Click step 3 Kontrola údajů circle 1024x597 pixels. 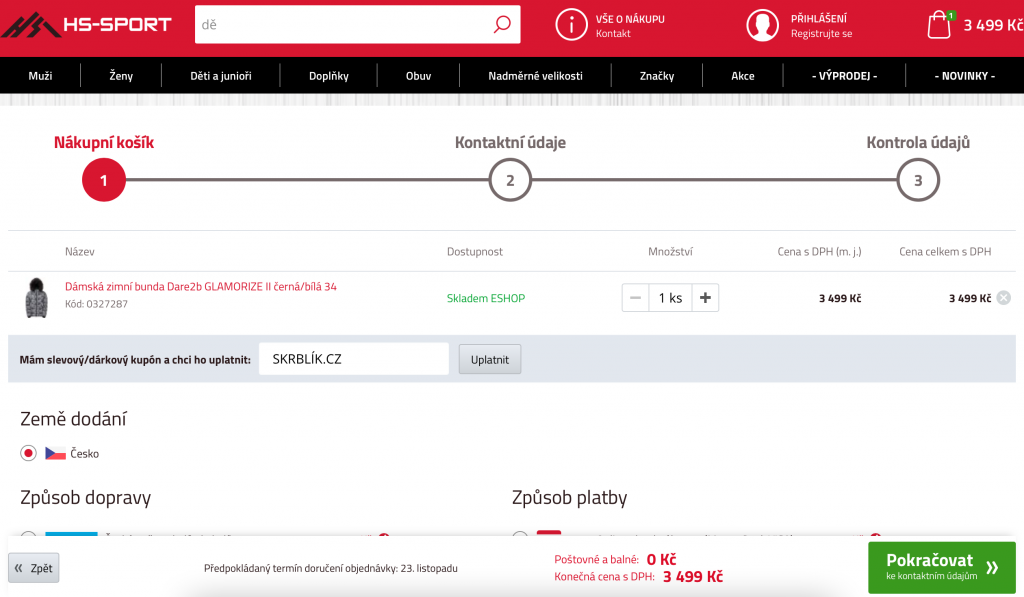coord(918,180)
